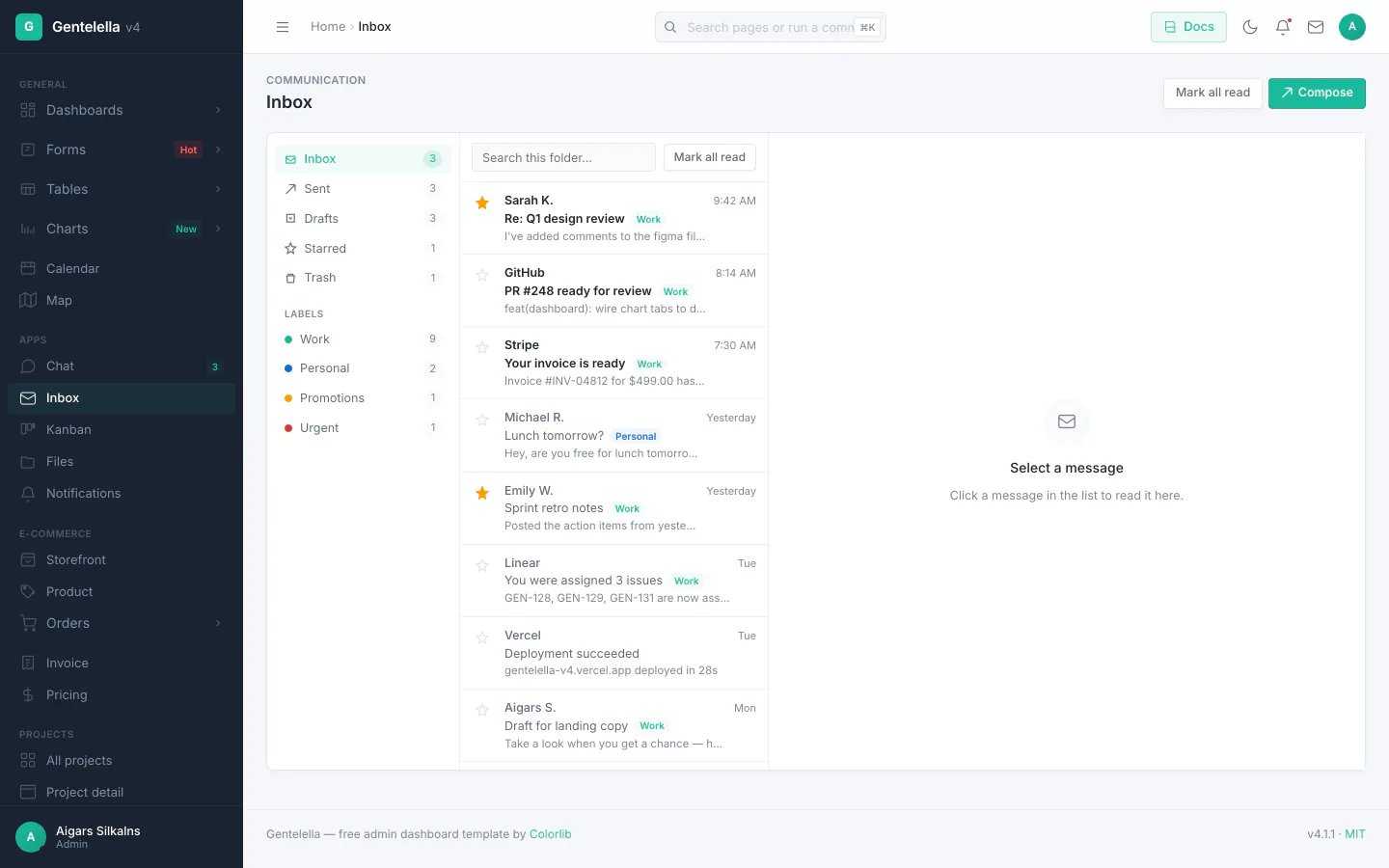Open the user avatar menu in header
1389x868 pixels.
pyautogui.click(x=1352, y=27)
